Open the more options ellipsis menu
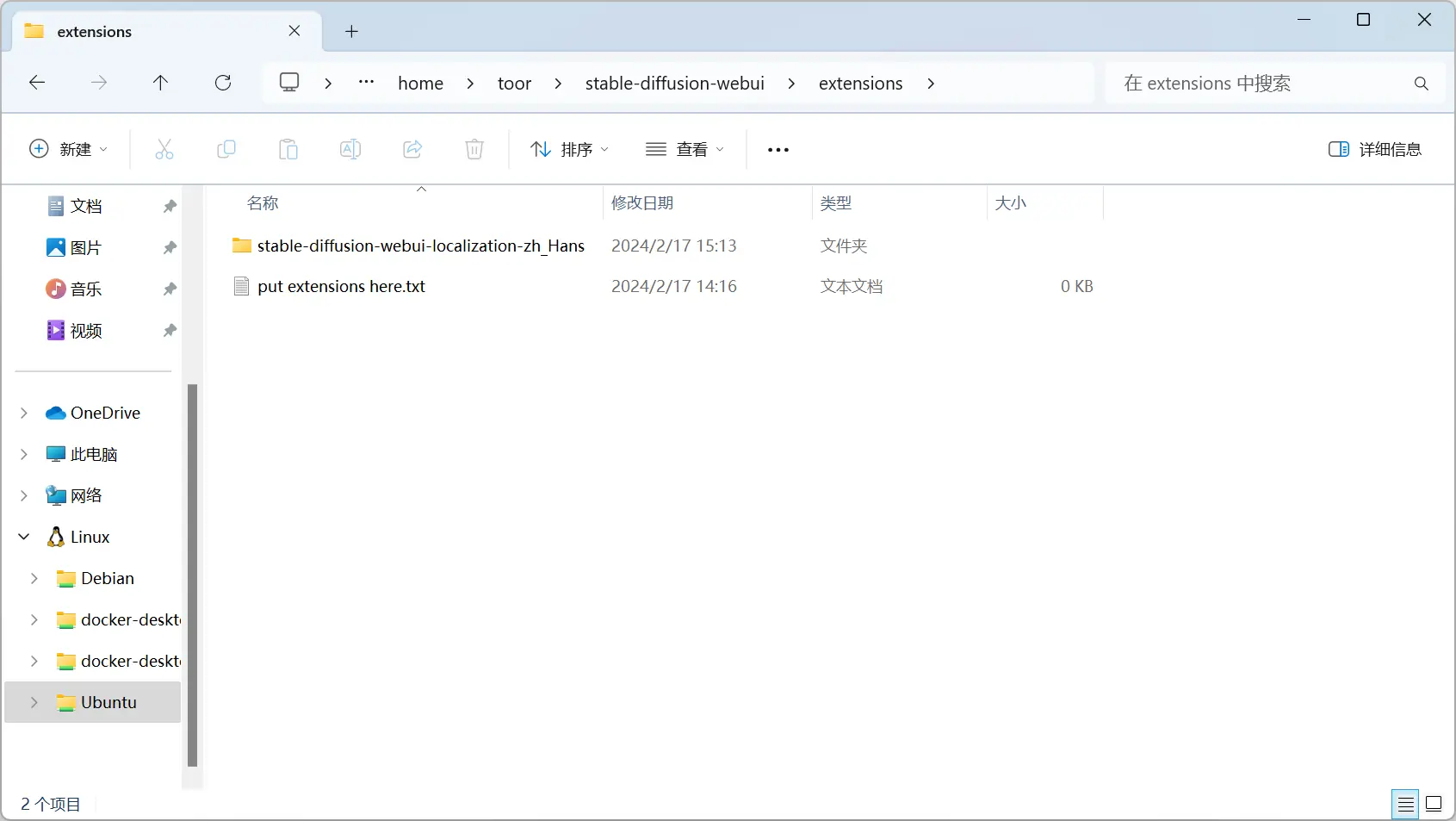The width and height of the screenshot is (1456, 821). tap(778, 149)
